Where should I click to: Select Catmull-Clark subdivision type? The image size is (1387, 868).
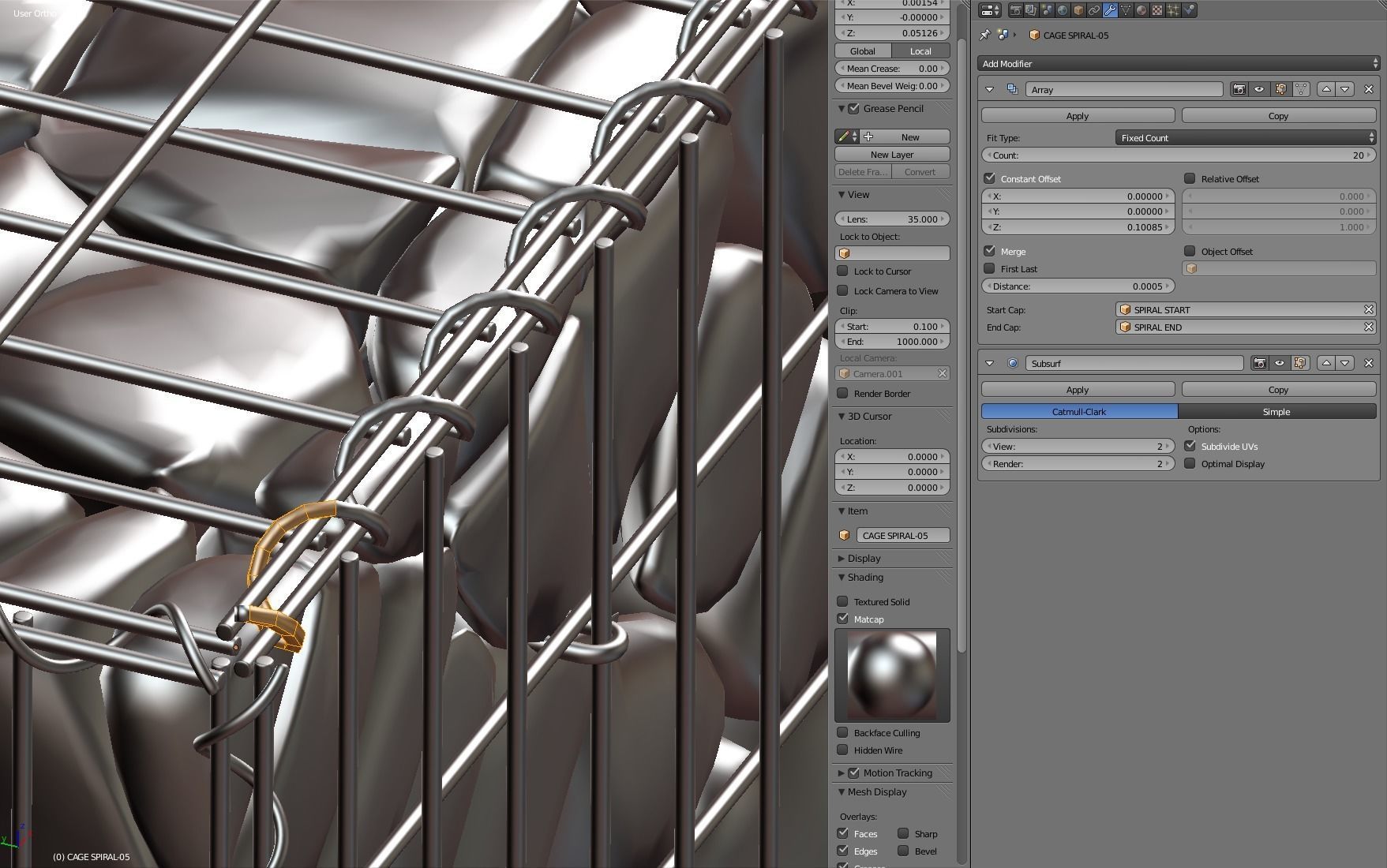(x=1079, y=411)
